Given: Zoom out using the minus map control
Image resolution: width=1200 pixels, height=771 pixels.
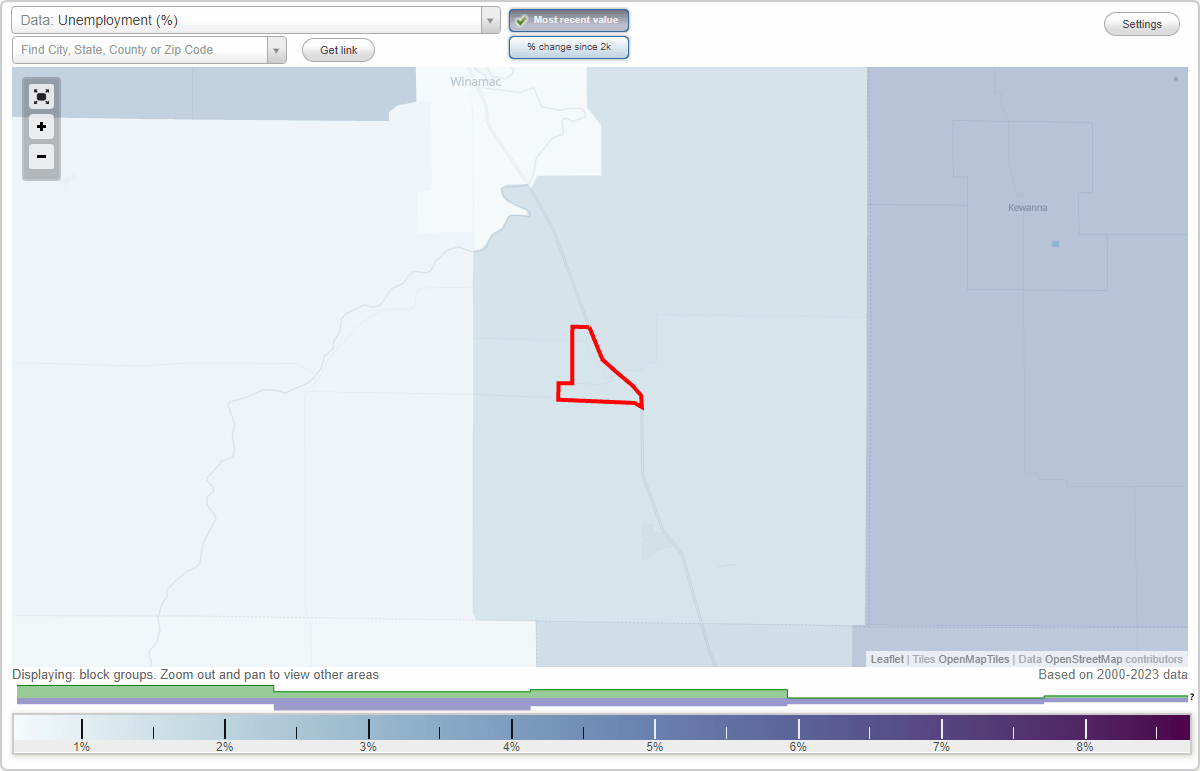Looking at the screenshot, I should [41, 157].
